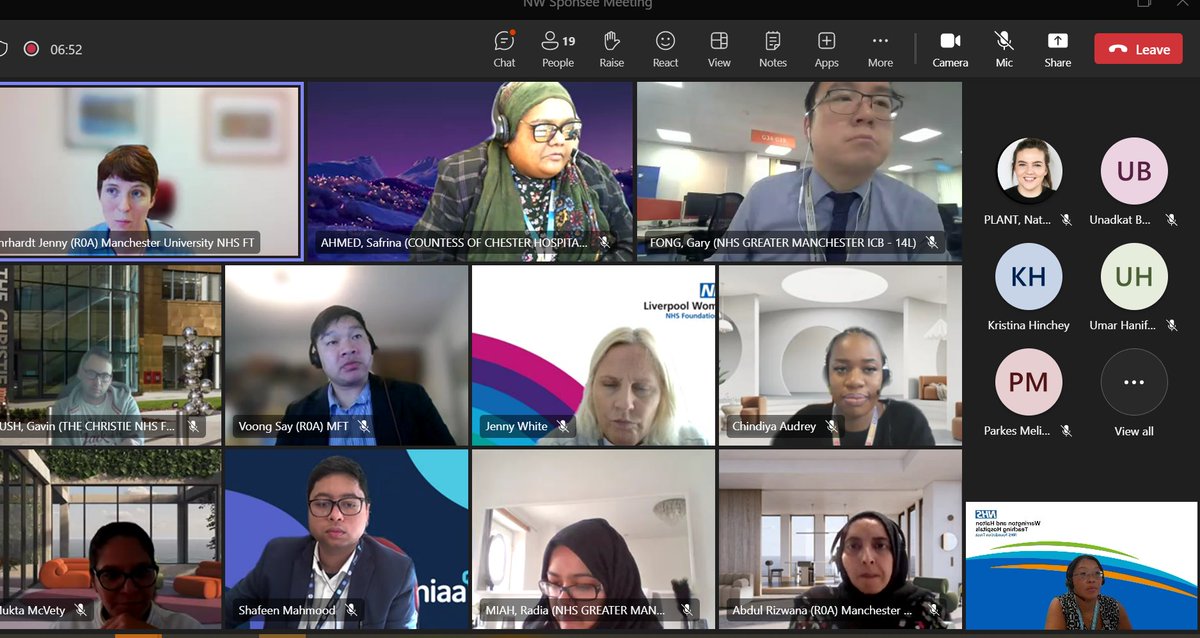Click muted mic icon beside Unadkat B
This screenshot has width=1200, height=638.
(x=1171, y=219)
